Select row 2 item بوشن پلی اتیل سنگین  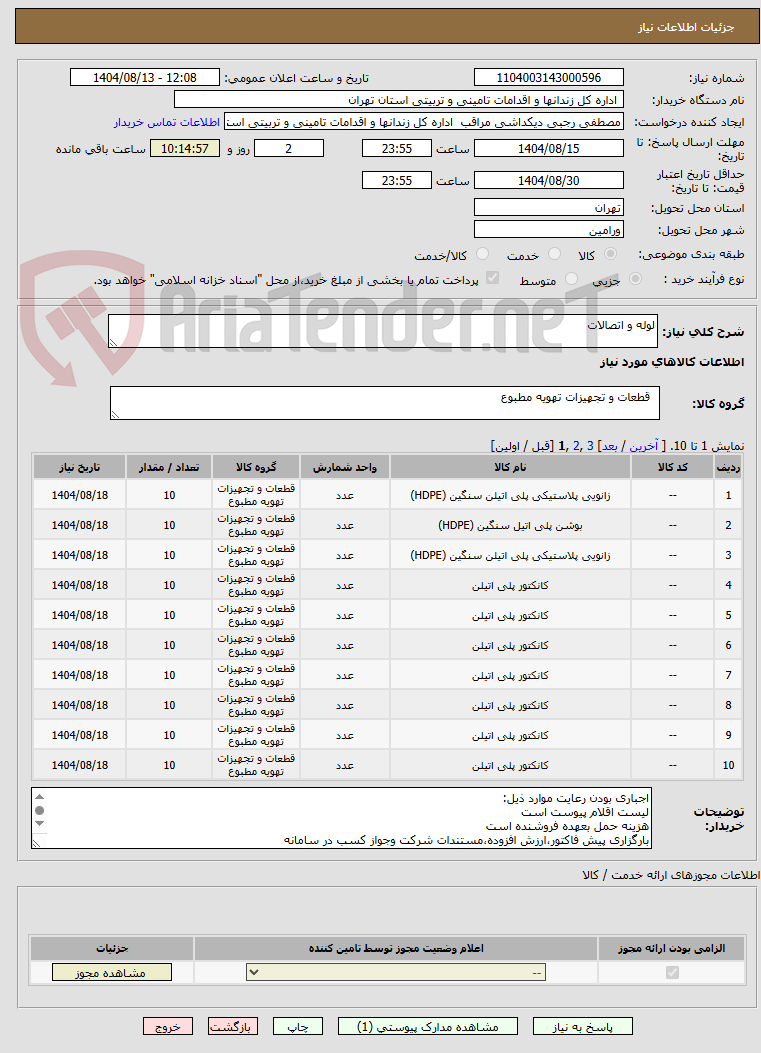[510, 525]
